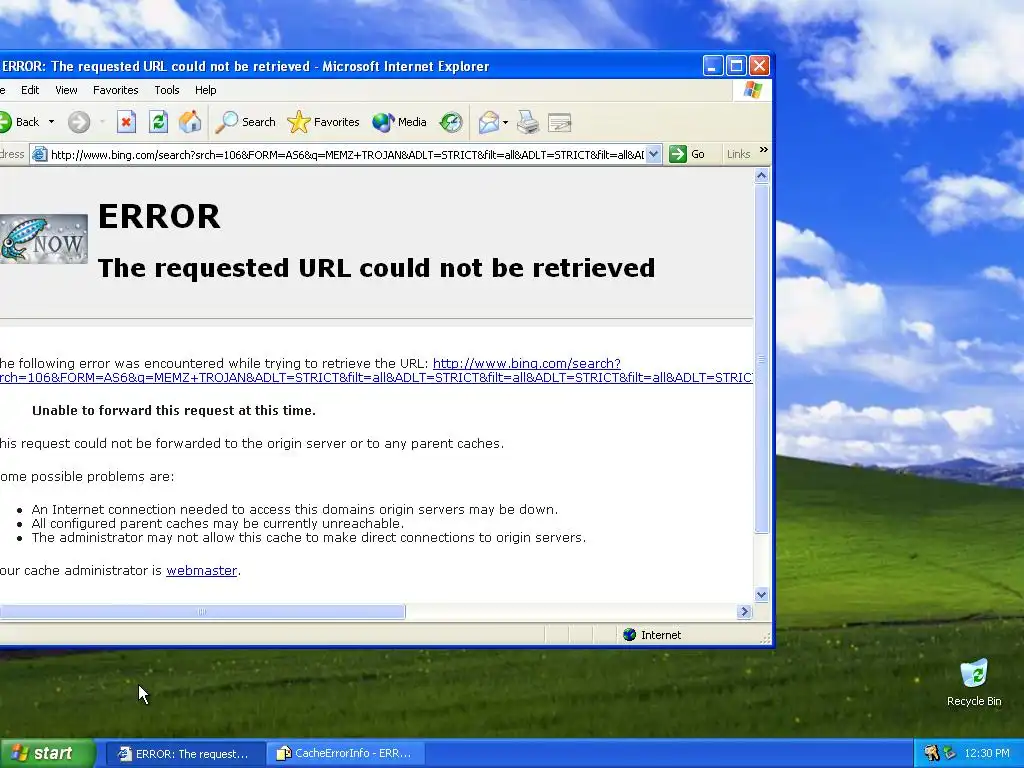Click the Stop loading icon
The width and height of the screenshot is (1024, 768).
[x=126, y=122]
